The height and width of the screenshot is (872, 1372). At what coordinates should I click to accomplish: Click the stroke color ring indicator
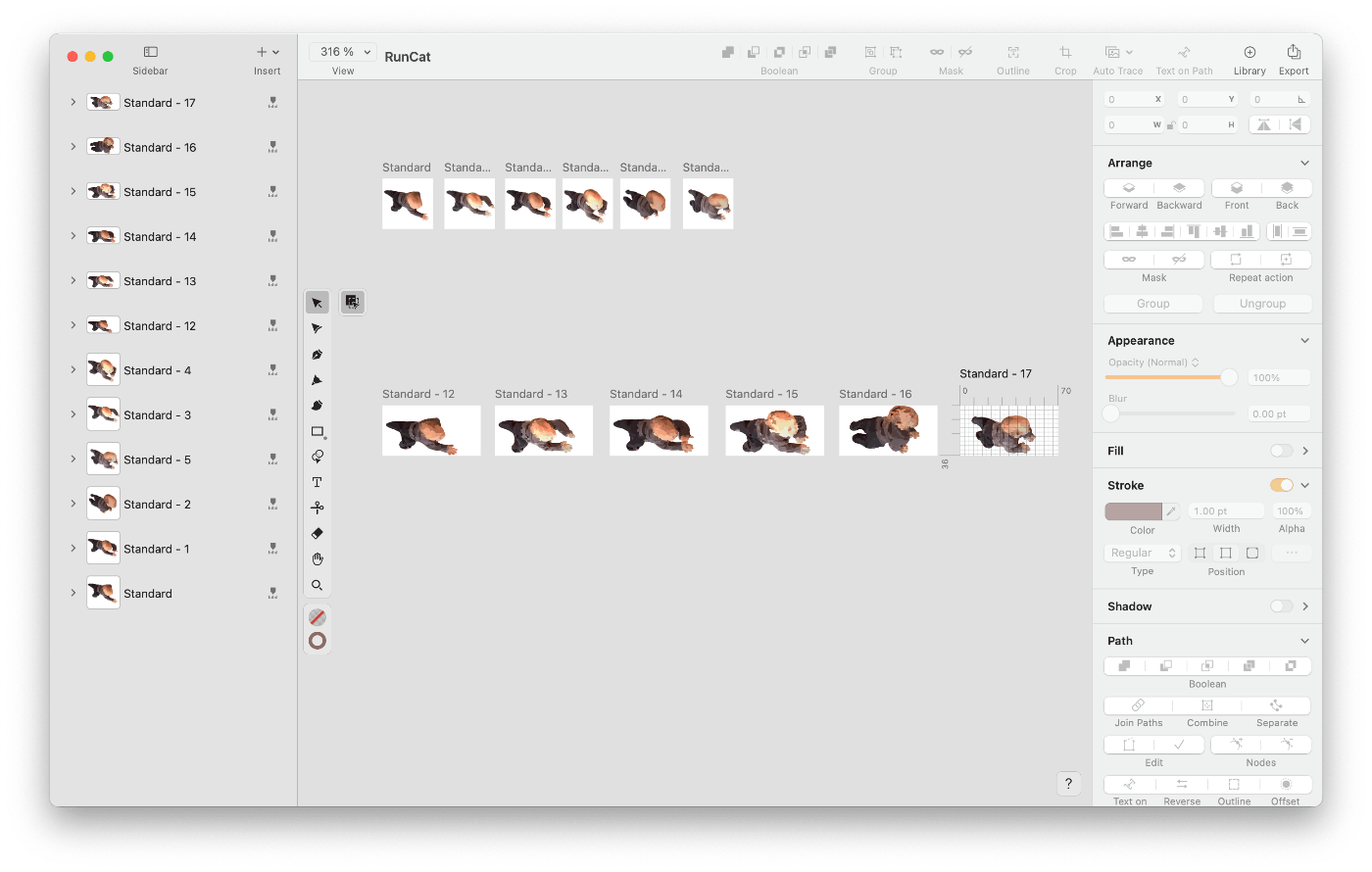pyautogui.click(x=317, y=641)
